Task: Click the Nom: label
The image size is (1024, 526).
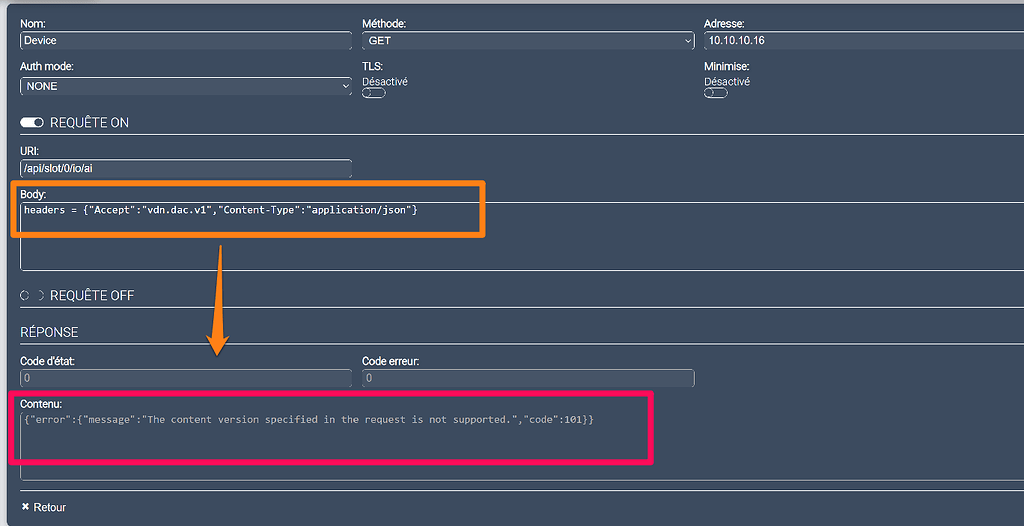Action: click(x=33, y=24)
